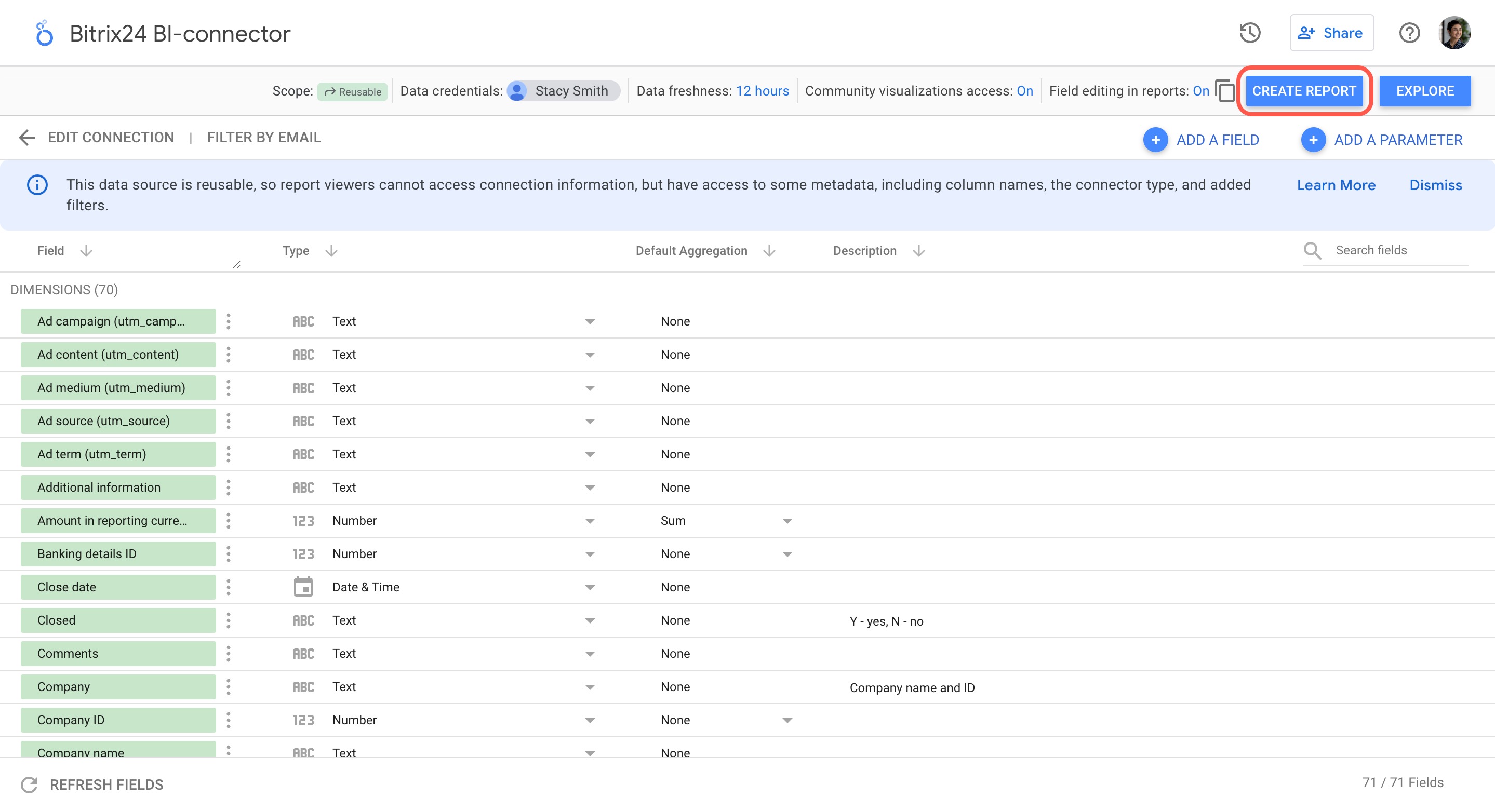Click the Field column resize handle
Screen dimensions: 1495x812
pyautogui.click(x=236, y=265)
